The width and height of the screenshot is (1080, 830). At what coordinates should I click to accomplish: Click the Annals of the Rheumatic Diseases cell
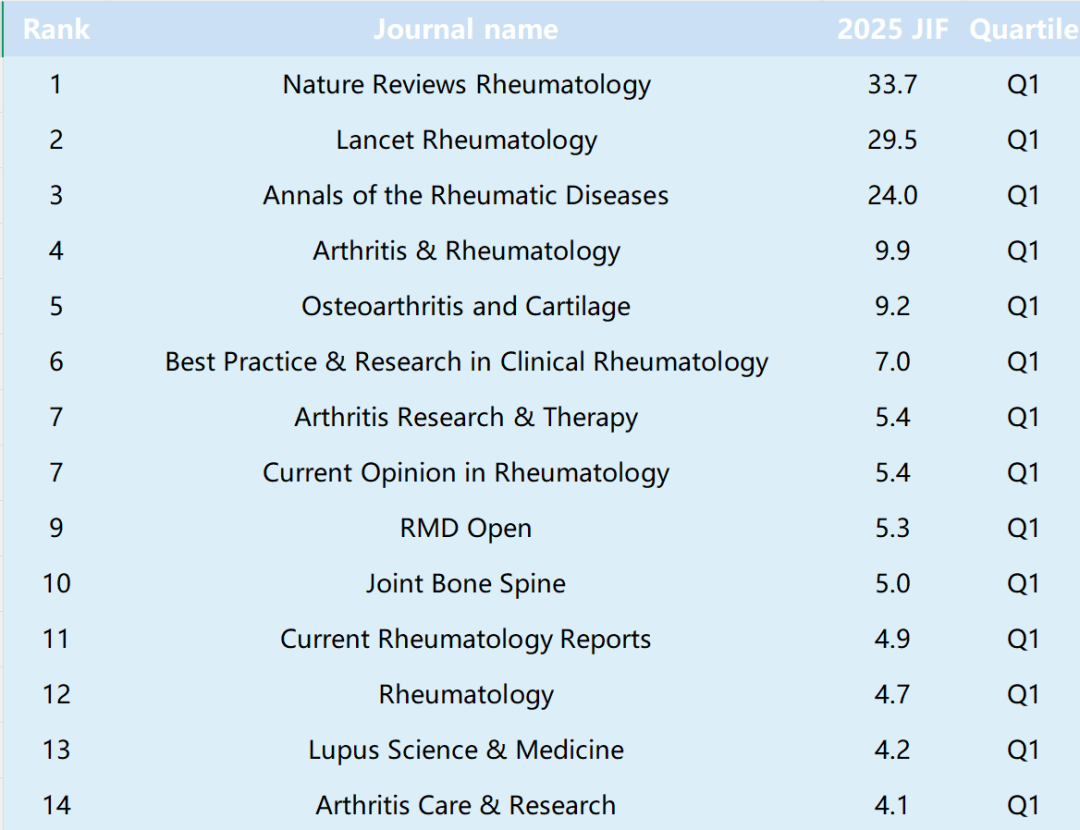(x=466, y=196)
